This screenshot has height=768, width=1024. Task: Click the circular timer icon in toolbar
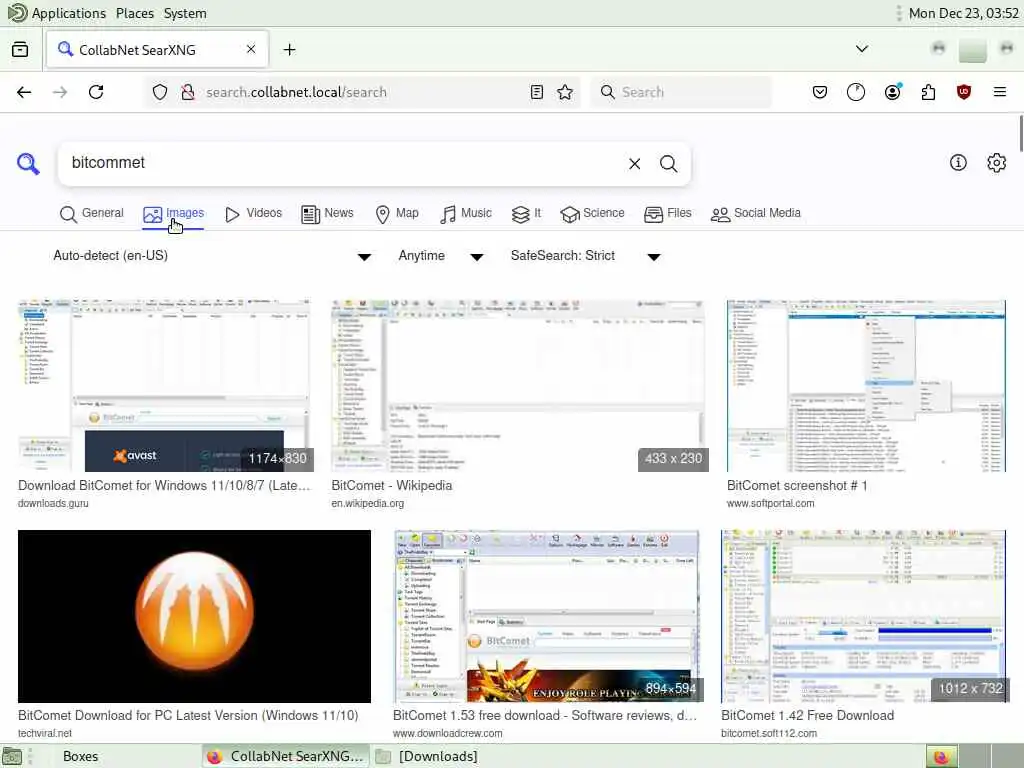pos(856,92)
